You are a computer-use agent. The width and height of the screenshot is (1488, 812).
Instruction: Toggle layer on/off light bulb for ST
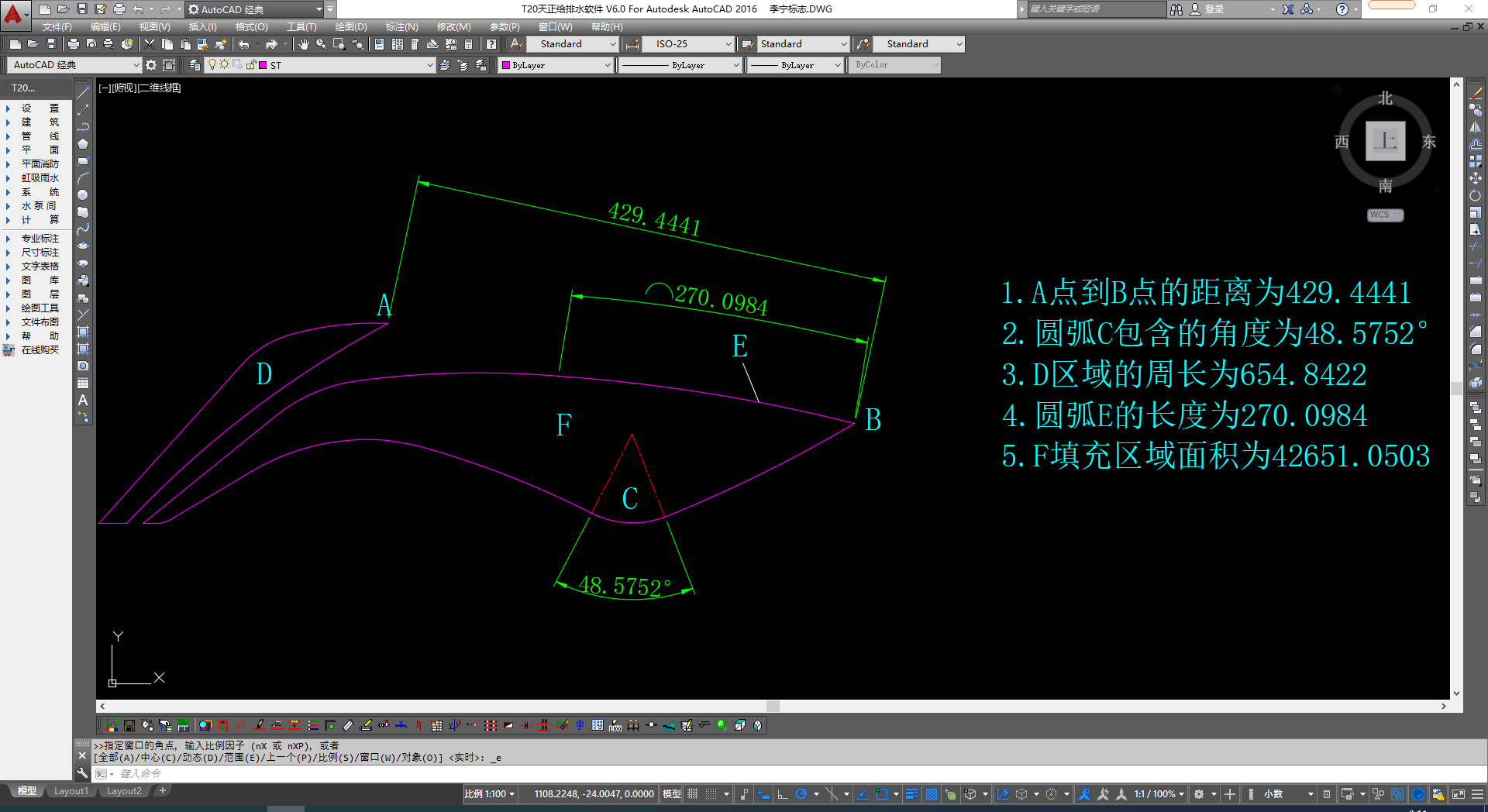point(212,65)
